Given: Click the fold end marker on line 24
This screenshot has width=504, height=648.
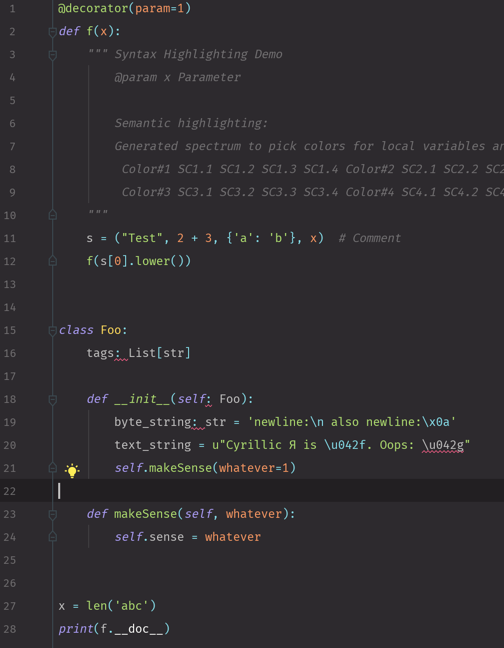Looking at the screenshot, I should tap(52, 536).
